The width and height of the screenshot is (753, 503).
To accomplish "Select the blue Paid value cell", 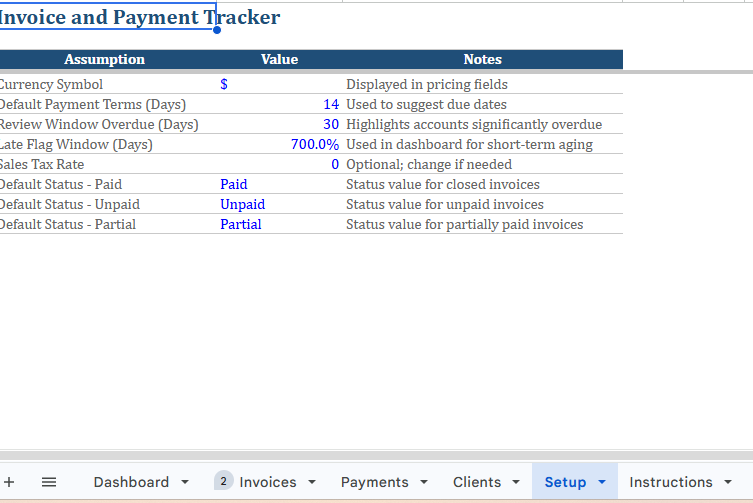I will (x=279, y=184).
